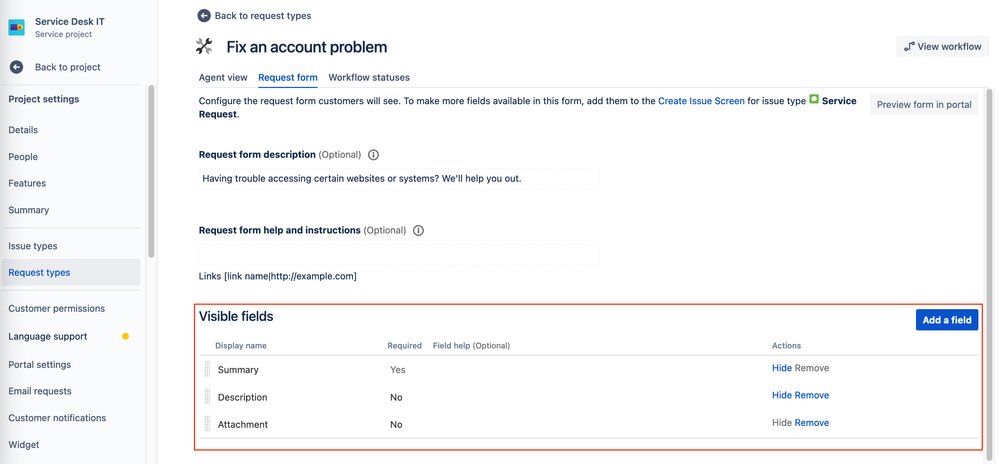Click the Service Desk IT project avatar
The height and width of the screenshot is (464, 999).
pos(17,26)
